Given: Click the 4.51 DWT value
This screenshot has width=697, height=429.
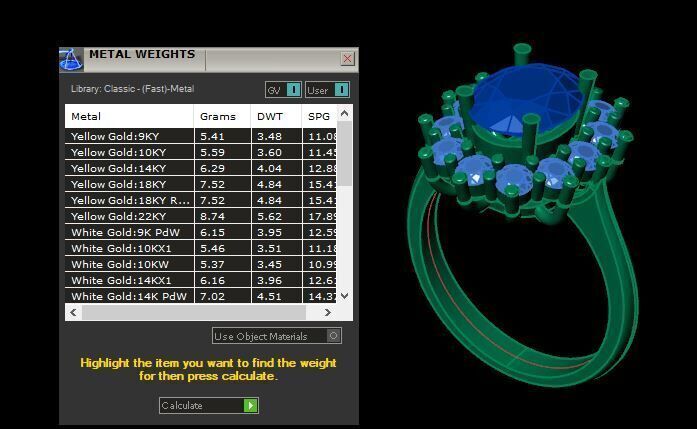Looking at the screenshot, I should (x=269, y=297).
